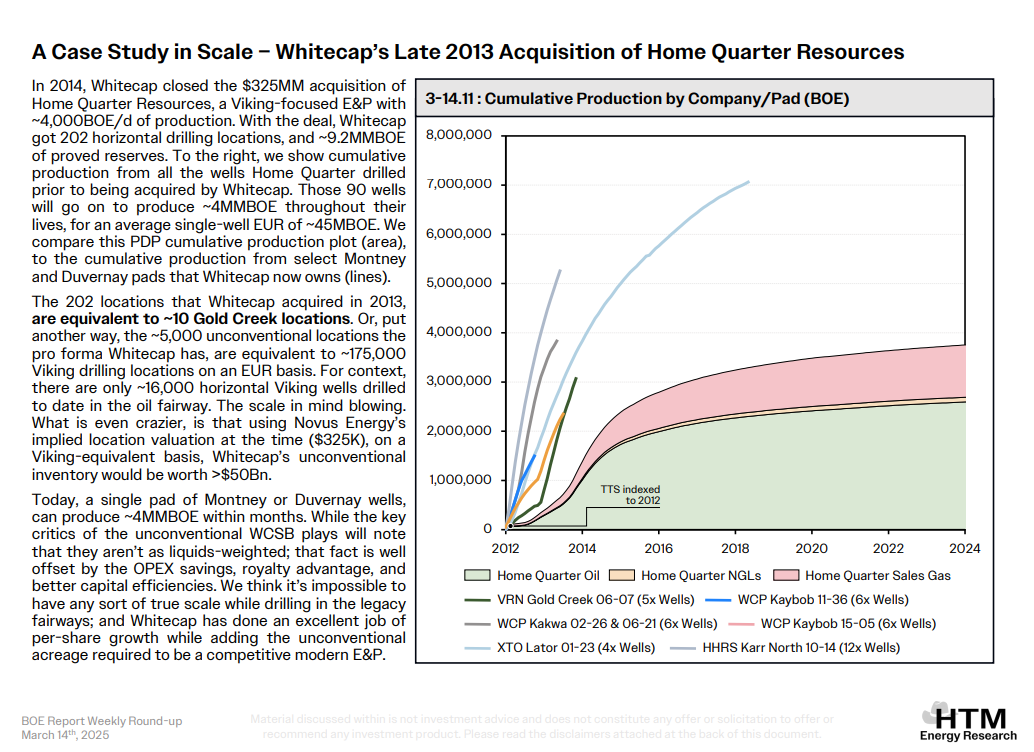Click the 2,000,000 y-axis label
The height and width of the screenshot is (752, 1034).
click(x=459, y=431)
